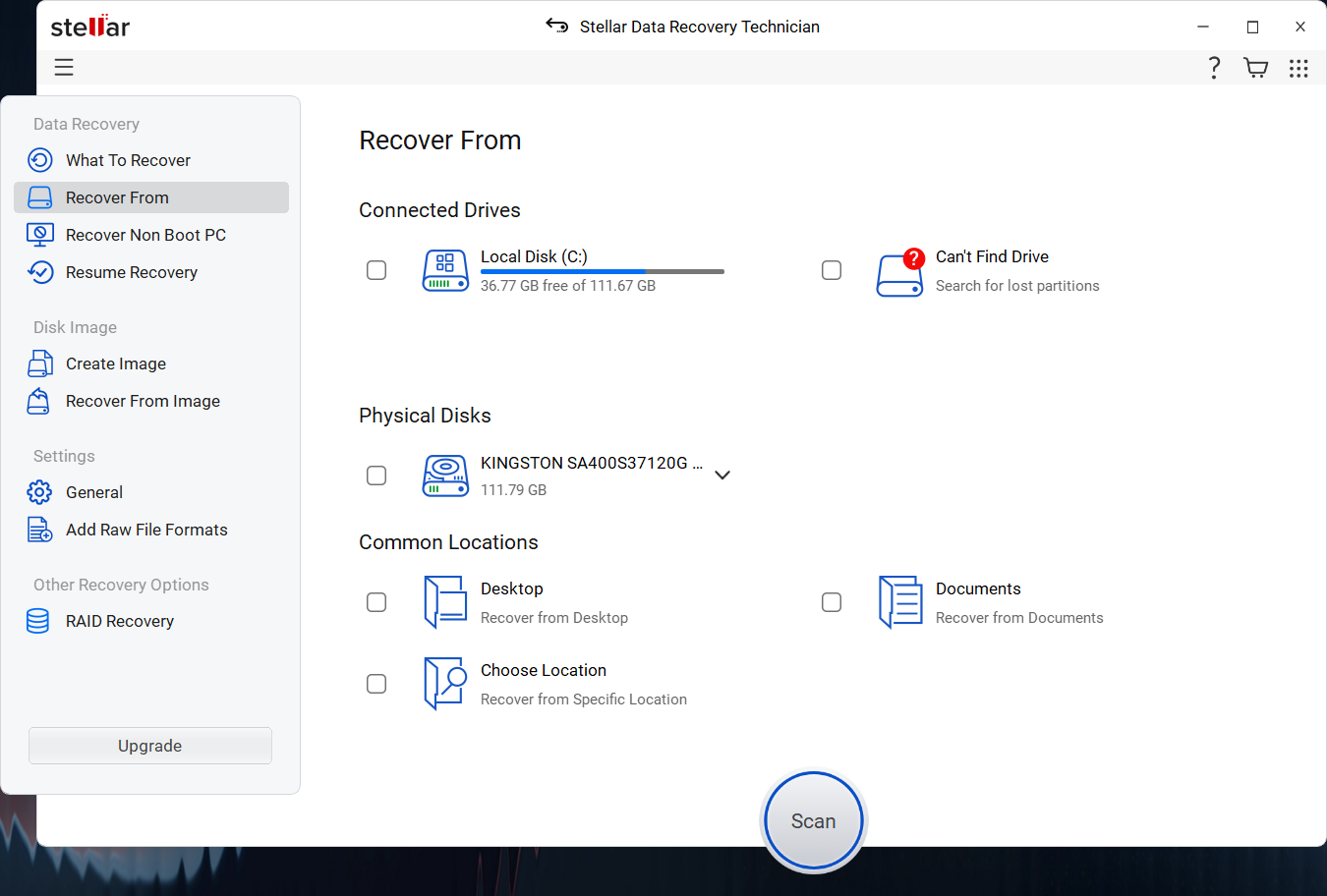The height and width of the screenshot is (896, 1327).
Task: Maximize the Stellar Data Recovery window
Action: coord(1252,27)
